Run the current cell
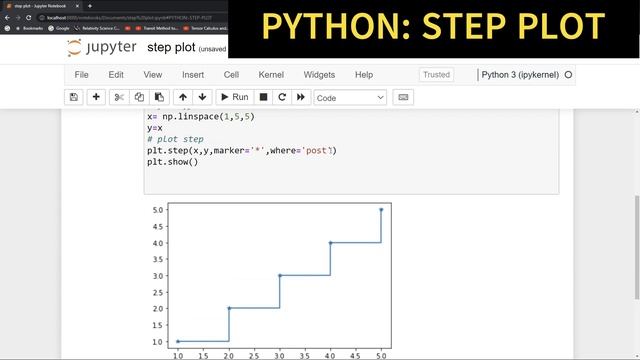 point(235,97)
